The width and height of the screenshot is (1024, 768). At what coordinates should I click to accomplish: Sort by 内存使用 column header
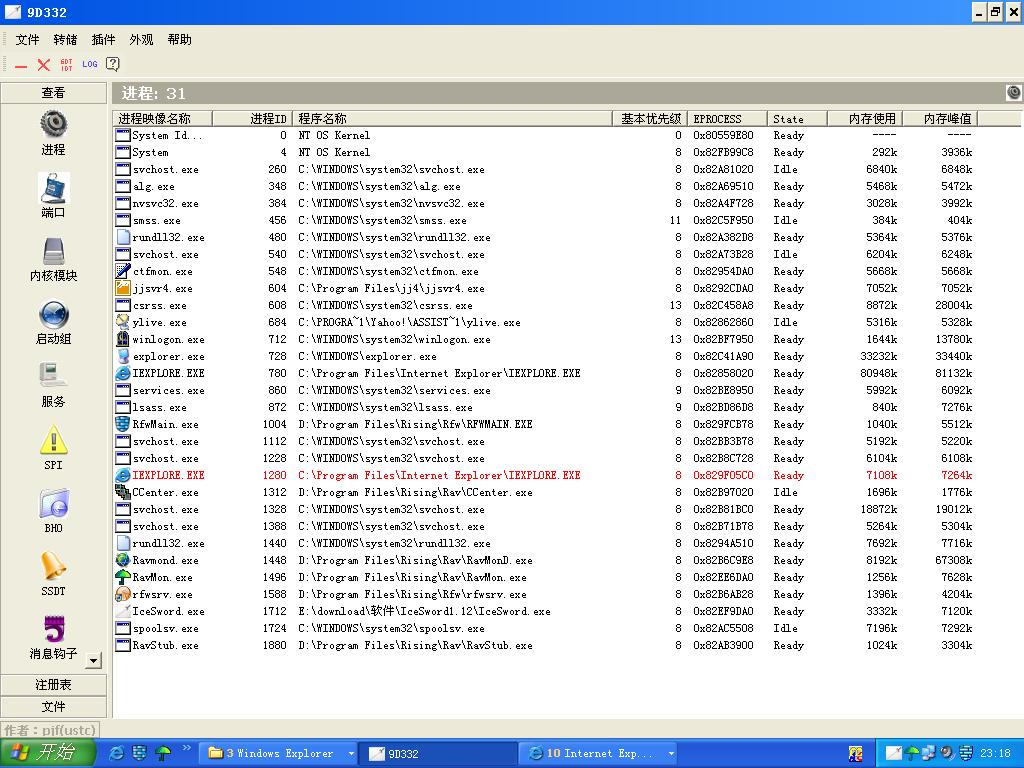tap(865, 118)
